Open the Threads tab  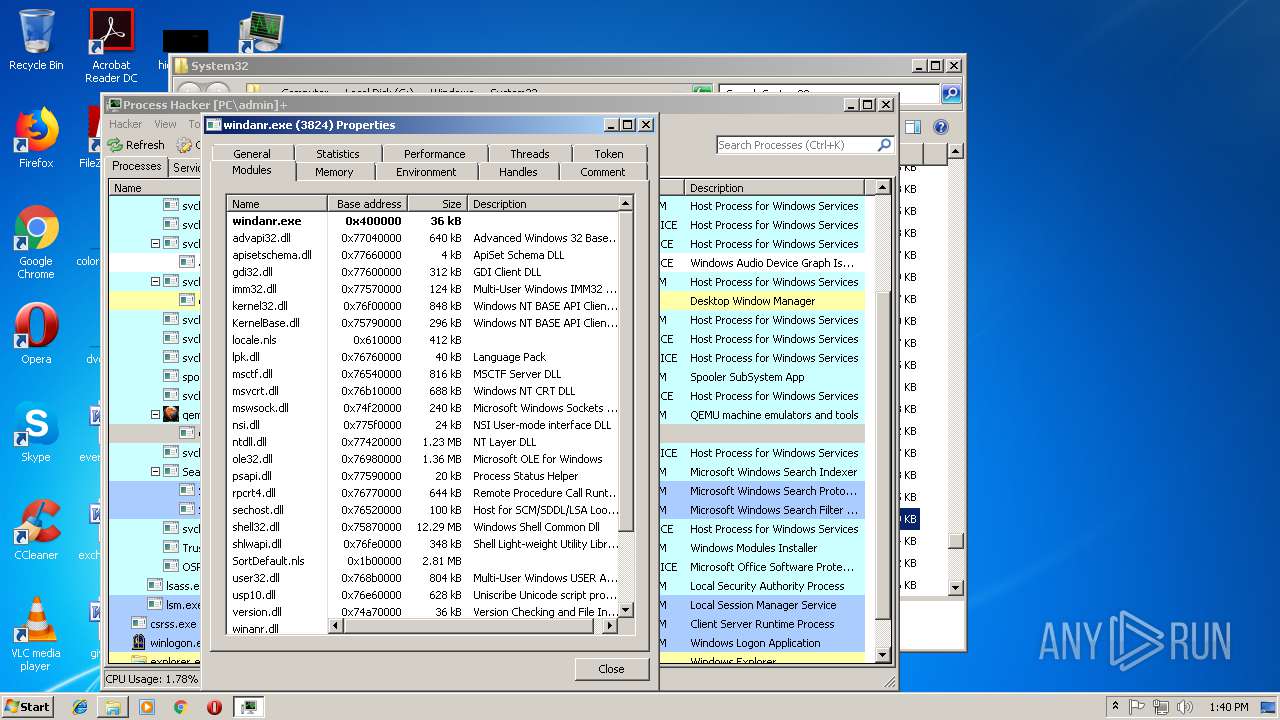point(529,154)
